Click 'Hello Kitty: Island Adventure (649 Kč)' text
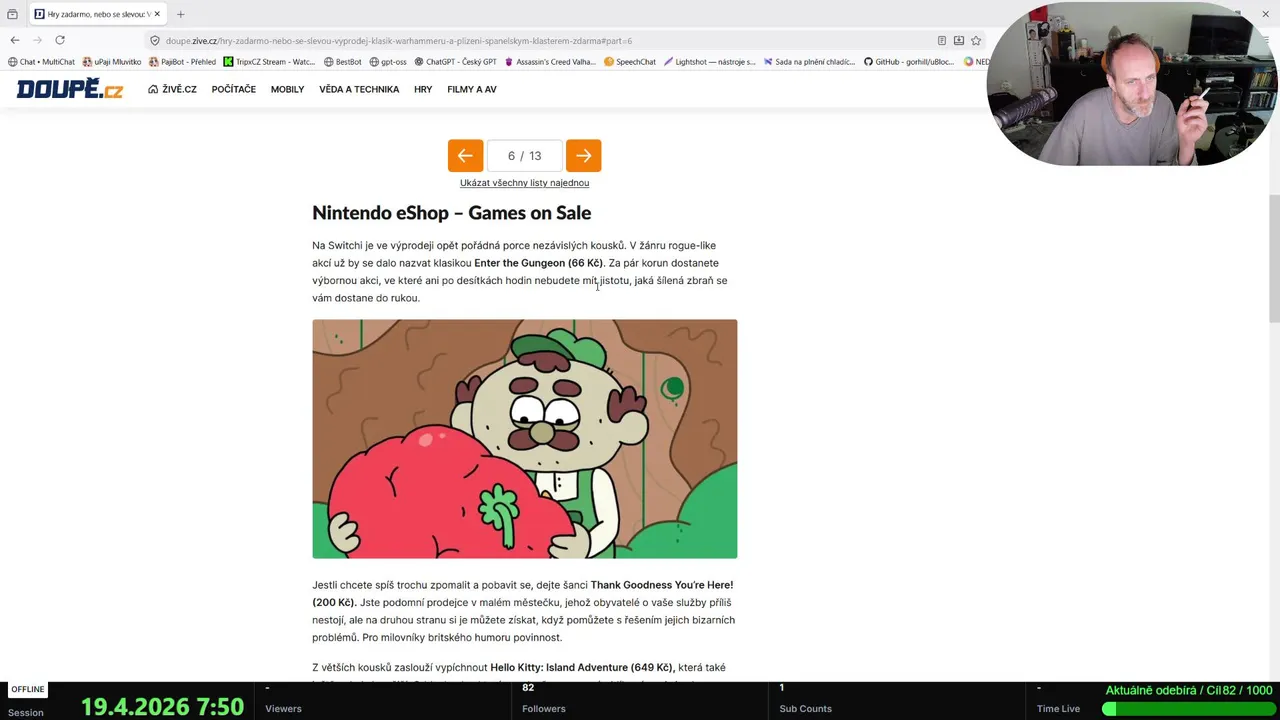Screen dimensions: 1280x720 [583, 668]
